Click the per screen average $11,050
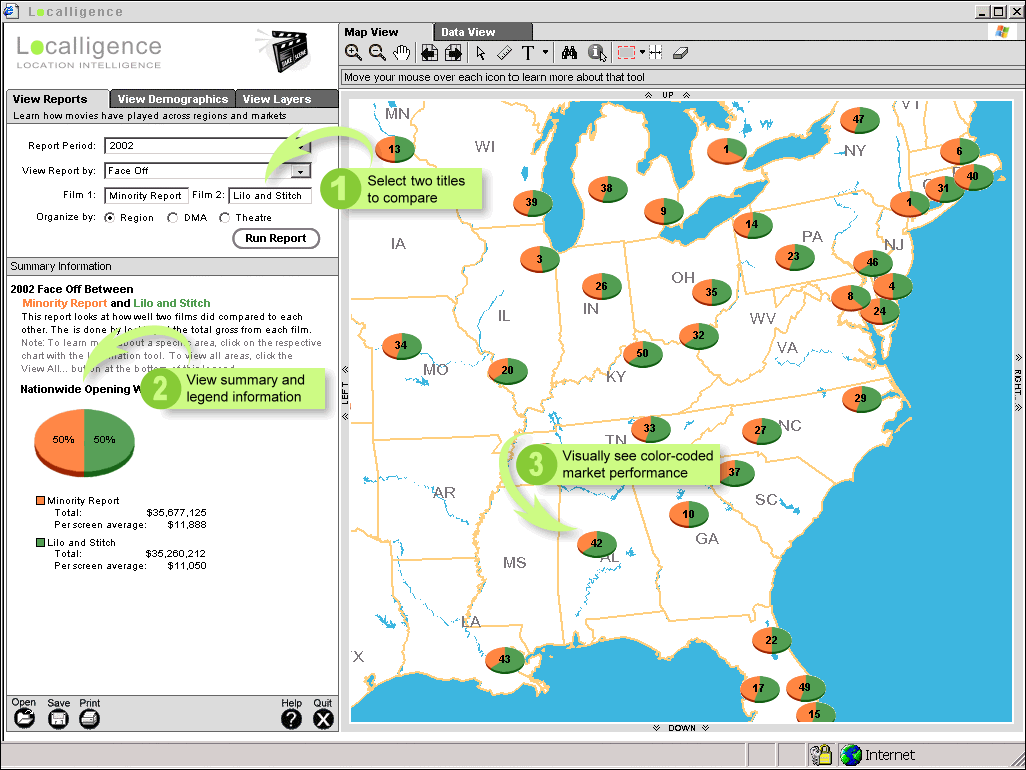This screenshot has width=1026, height=770. click(x=186, y=566)
